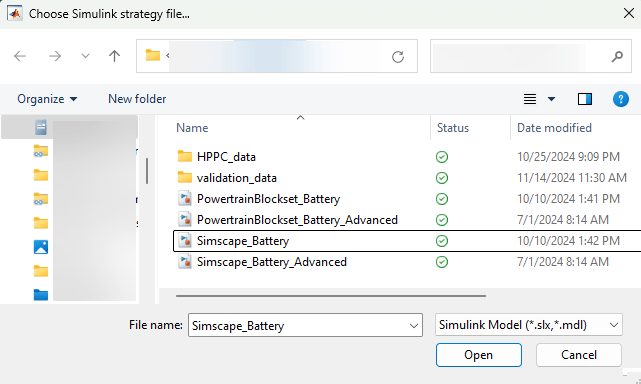Viewport: 641px width, 384px height.
Task: Sort files by Name column
Action: click(192, 128)
